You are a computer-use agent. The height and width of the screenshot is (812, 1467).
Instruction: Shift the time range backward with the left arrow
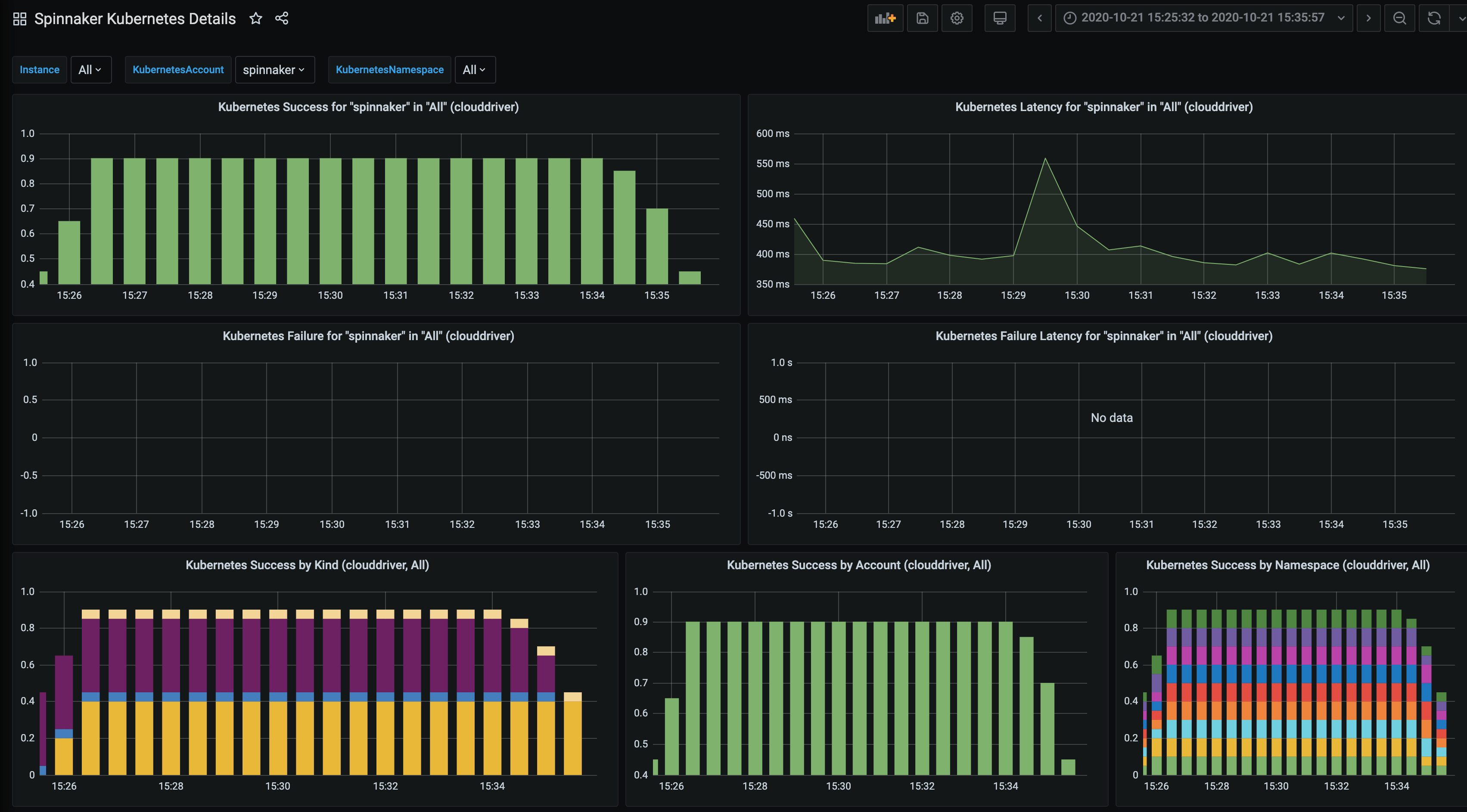(x=1039, y=18)
